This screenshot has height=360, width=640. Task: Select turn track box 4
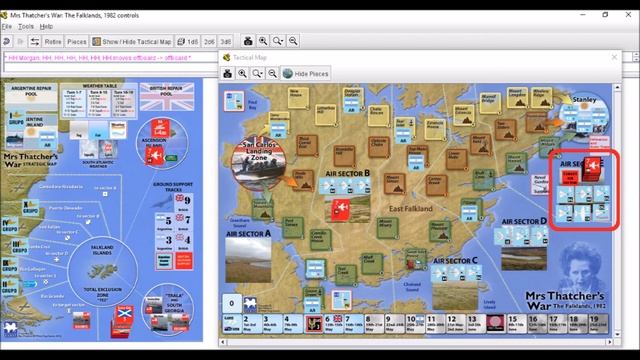(x=293, y=323)
